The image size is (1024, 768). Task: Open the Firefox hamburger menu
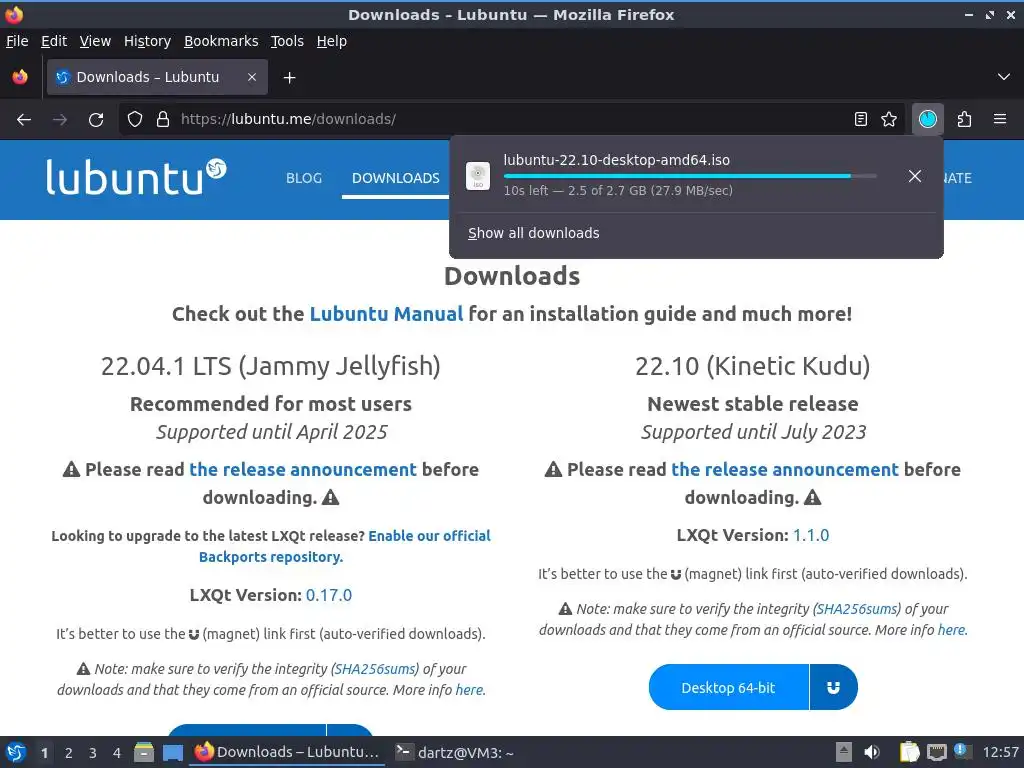tap(1000, 119)
